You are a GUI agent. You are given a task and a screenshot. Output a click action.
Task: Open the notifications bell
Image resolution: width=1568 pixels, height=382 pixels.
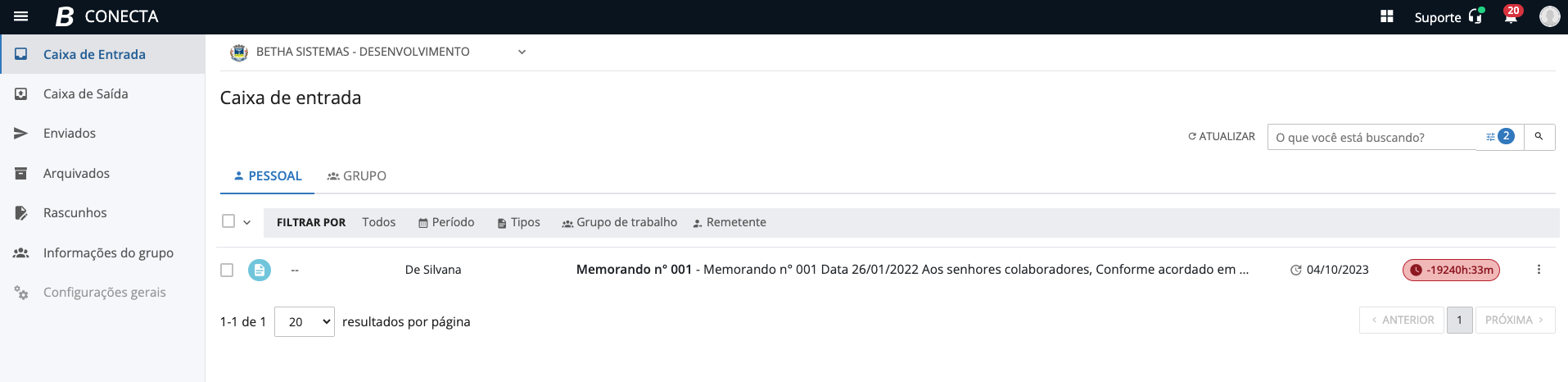click(x=1511, y=16)
